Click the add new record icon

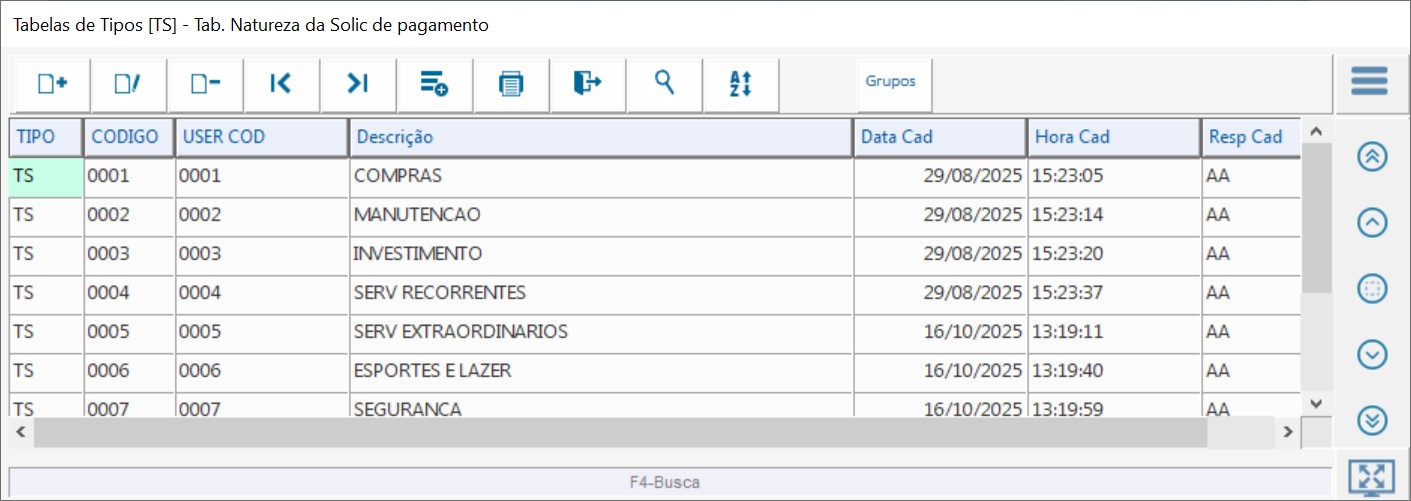coord(52,84)
